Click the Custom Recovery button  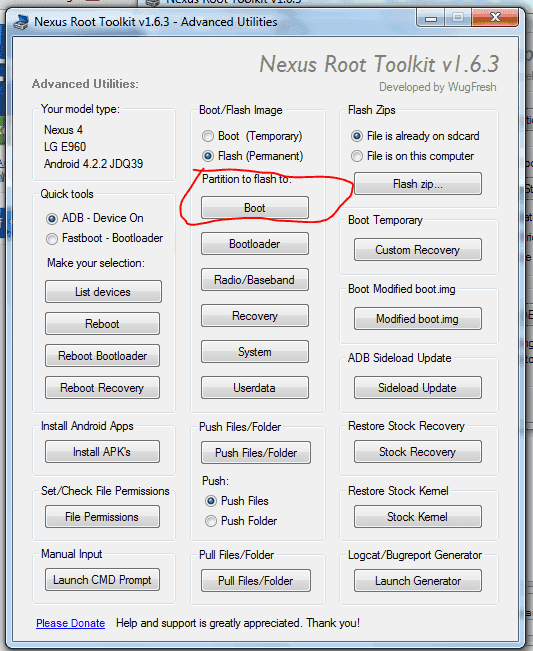tap(418, 250)
